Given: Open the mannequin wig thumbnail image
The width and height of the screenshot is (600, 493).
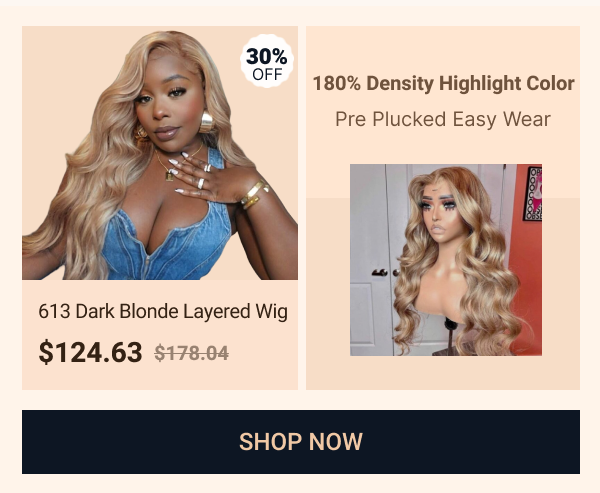Looking at the screenshot, I should [446, 260].
